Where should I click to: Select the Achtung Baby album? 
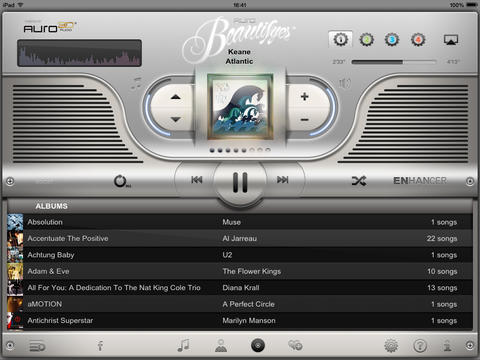[240, 255]
